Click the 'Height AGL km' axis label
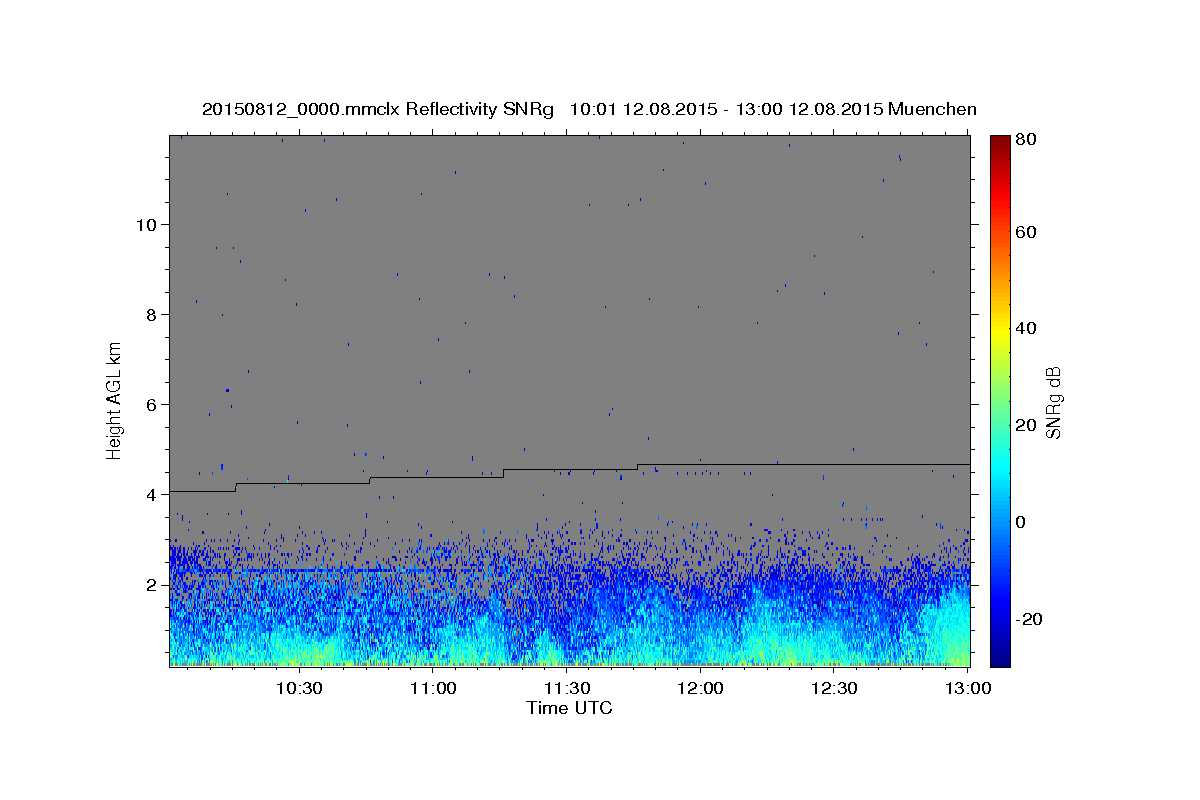The width and height of the screenshot is (1200, 800). 115,400
